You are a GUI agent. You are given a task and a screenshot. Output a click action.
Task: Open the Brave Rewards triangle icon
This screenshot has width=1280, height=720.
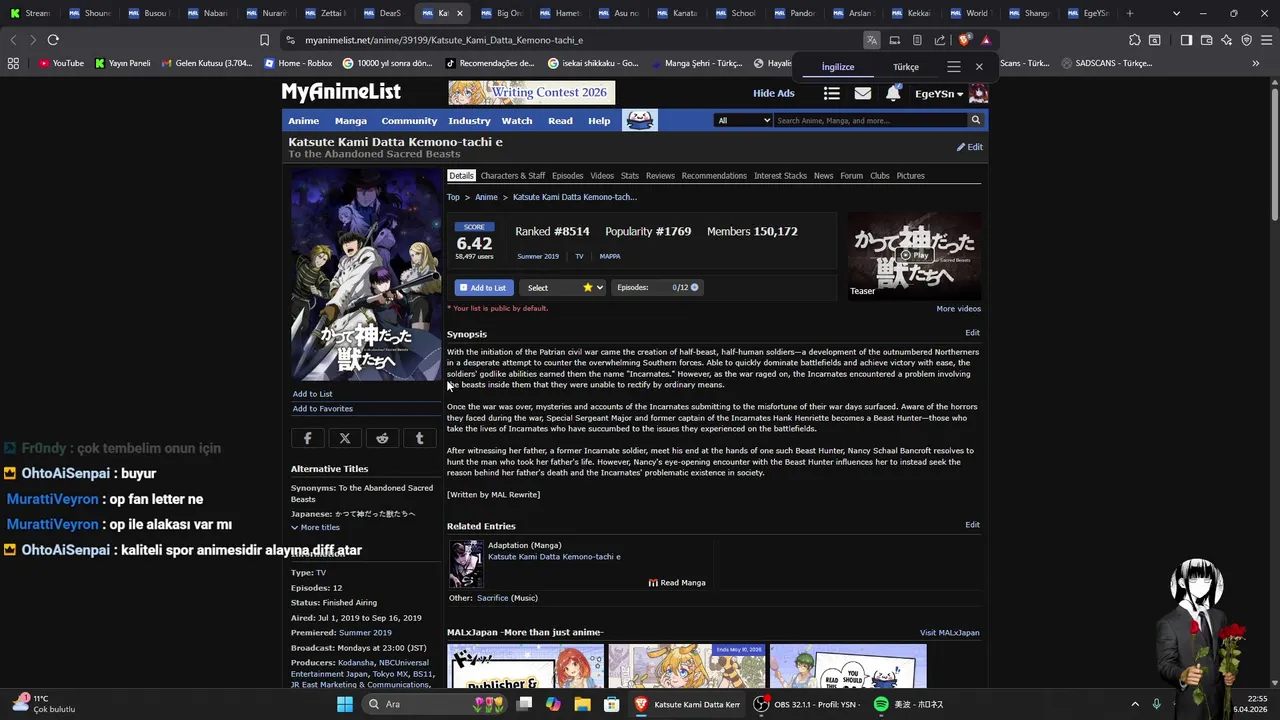coord(986,40)
